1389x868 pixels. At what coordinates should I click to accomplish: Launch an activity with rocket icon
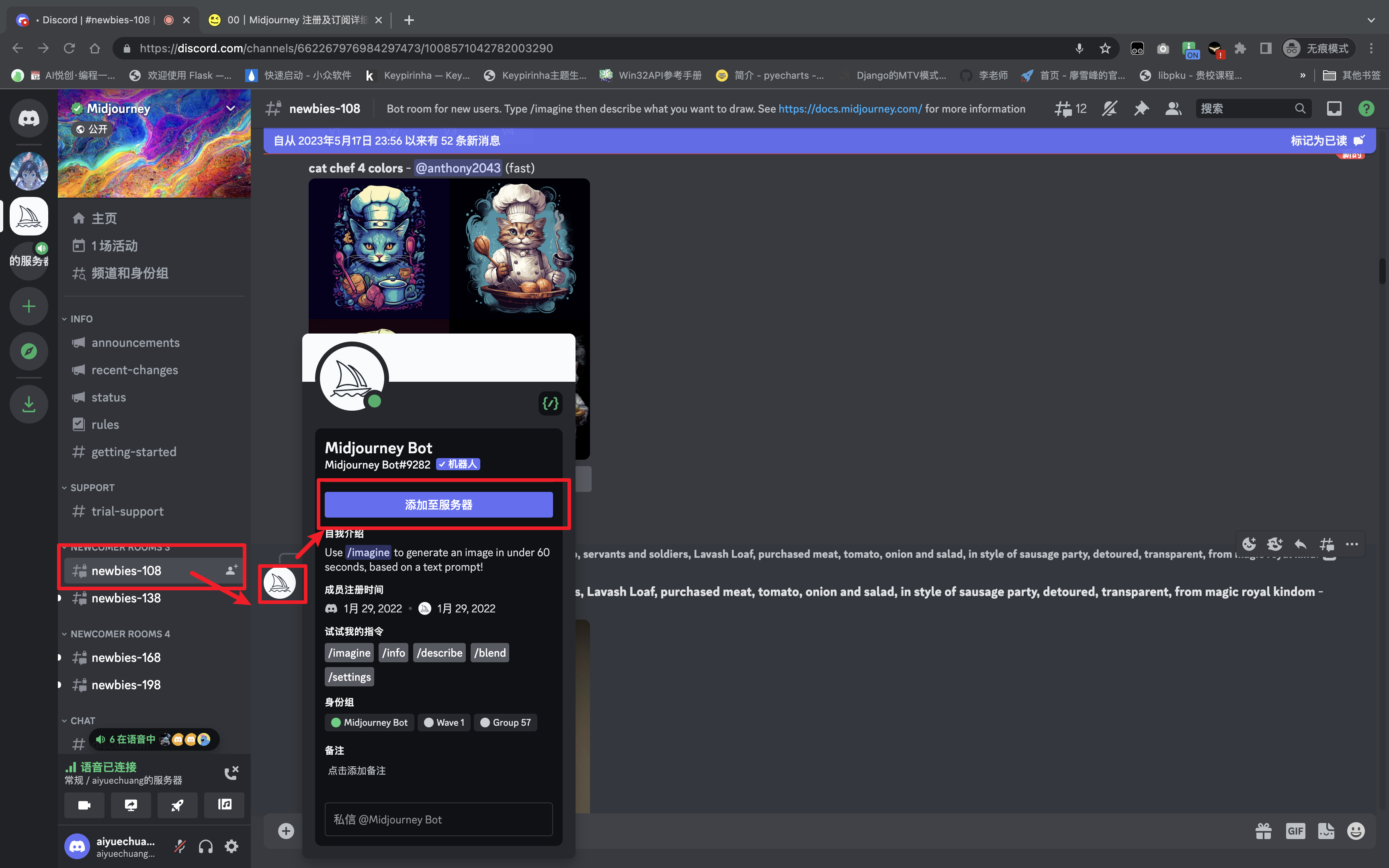[177, 805]
